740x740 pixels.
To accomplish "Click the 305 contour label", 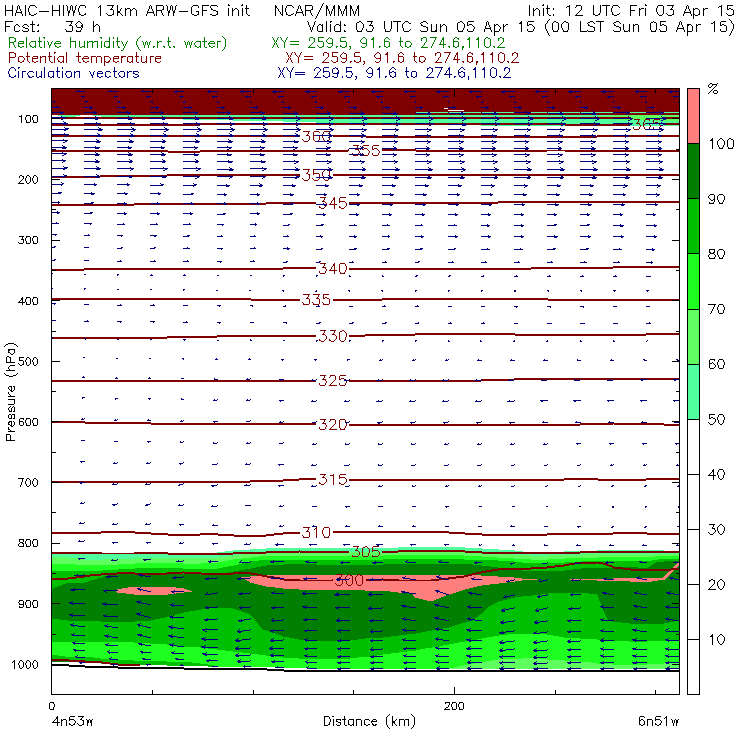I will 366,552.
